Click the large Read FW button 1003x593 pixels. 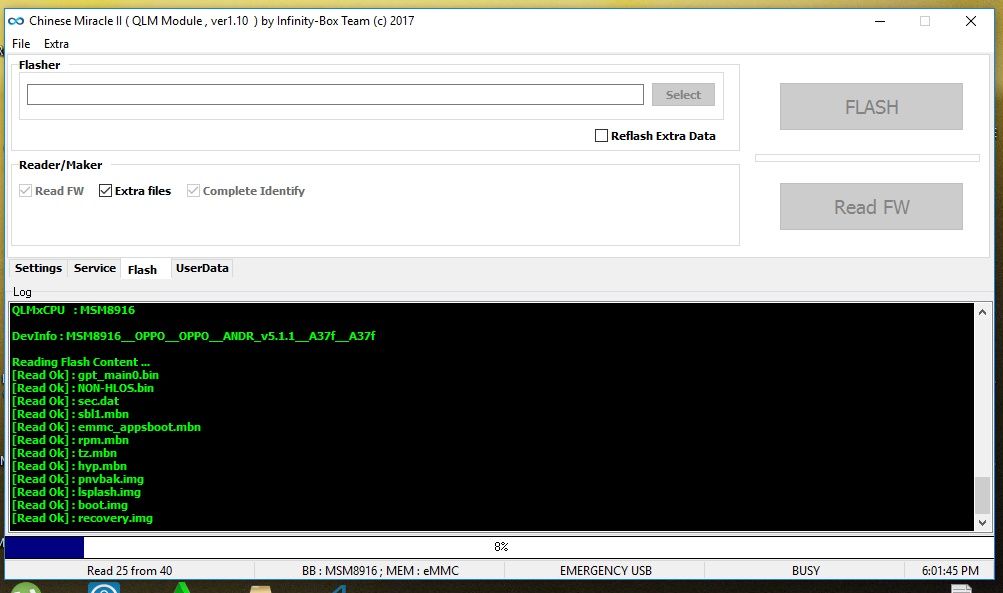tap(871, 207)
